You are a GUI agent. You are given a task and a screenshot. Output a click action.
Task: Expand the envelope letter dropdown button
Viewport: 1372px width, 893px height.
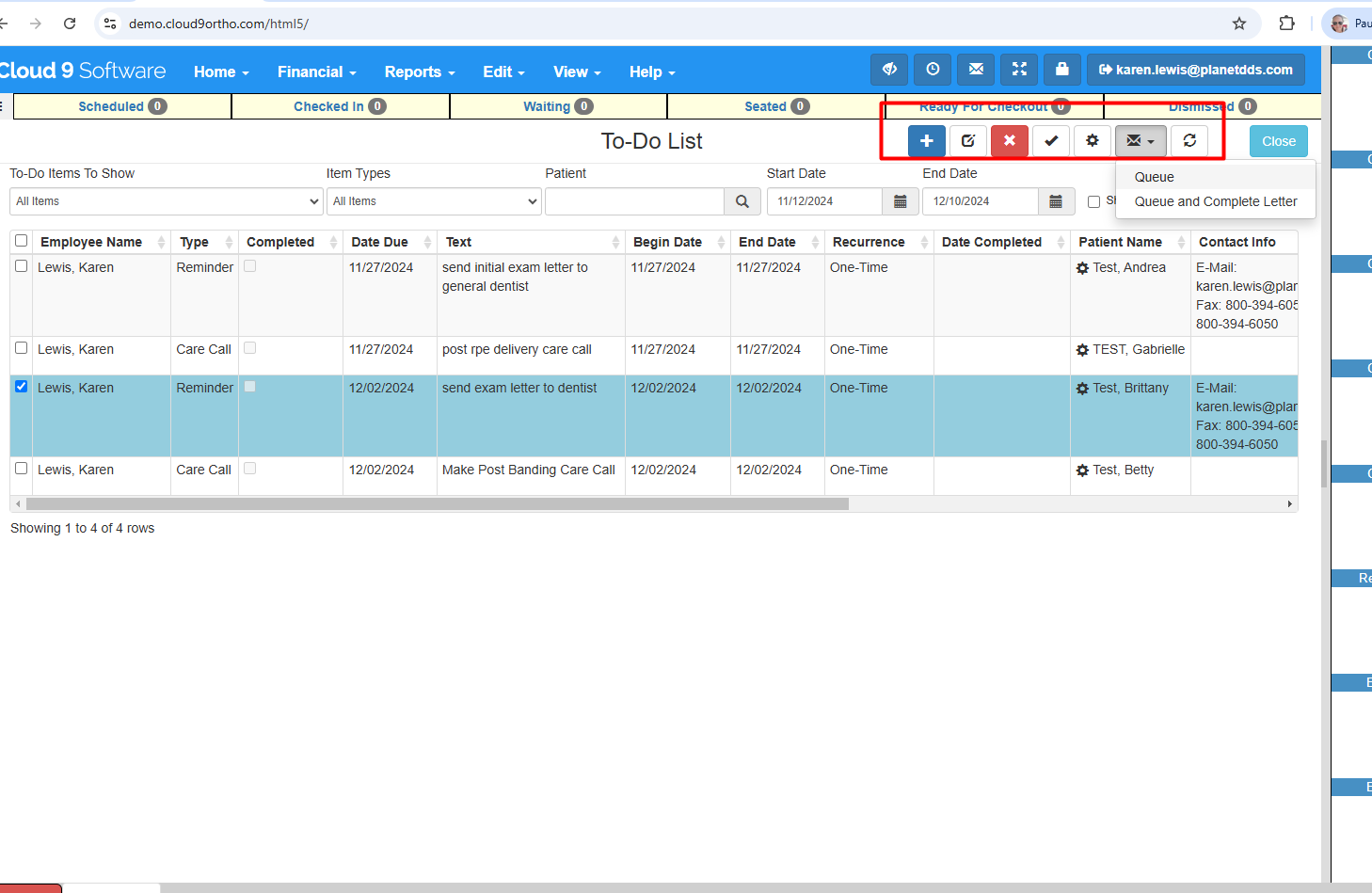(x=1141, y=141)
